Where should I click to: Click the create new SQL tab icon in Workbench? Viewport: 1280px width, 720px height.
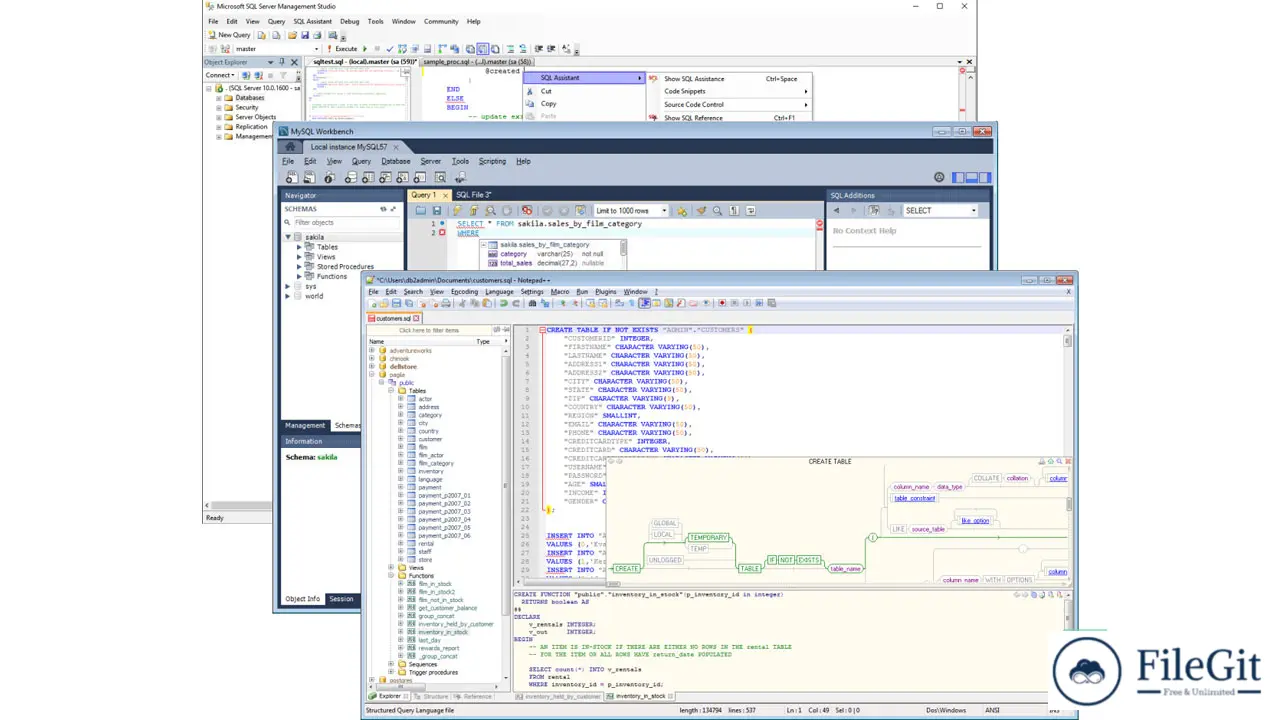click(x=291, y=178)
